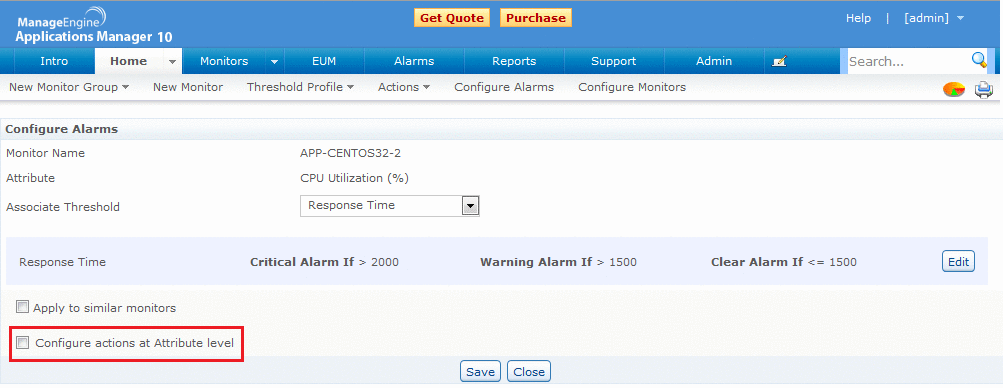Open the Configure Monitors link
Image resolution: width=1003 pixels, height=388 pixels.
[x=632, y=87]
